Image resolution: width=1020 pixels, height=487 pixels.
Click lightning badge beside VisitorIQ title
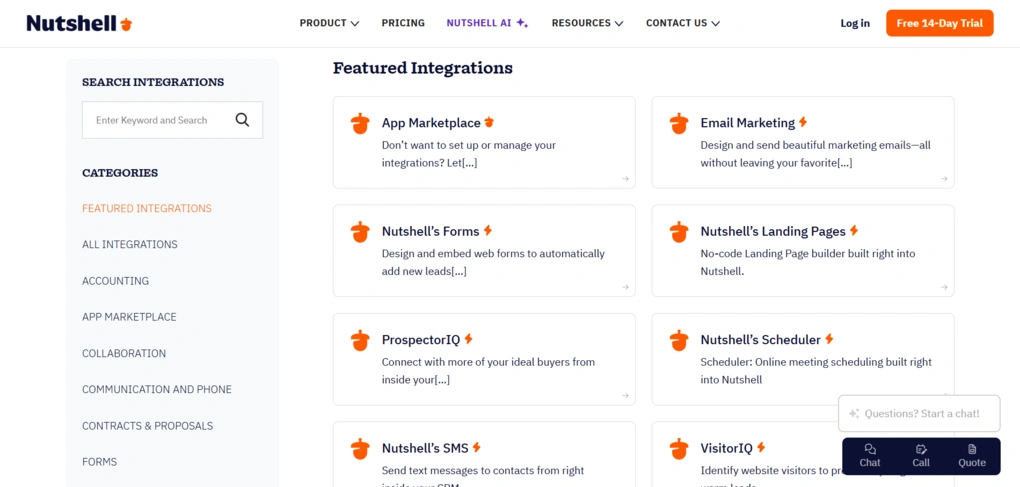coord(761,447)
